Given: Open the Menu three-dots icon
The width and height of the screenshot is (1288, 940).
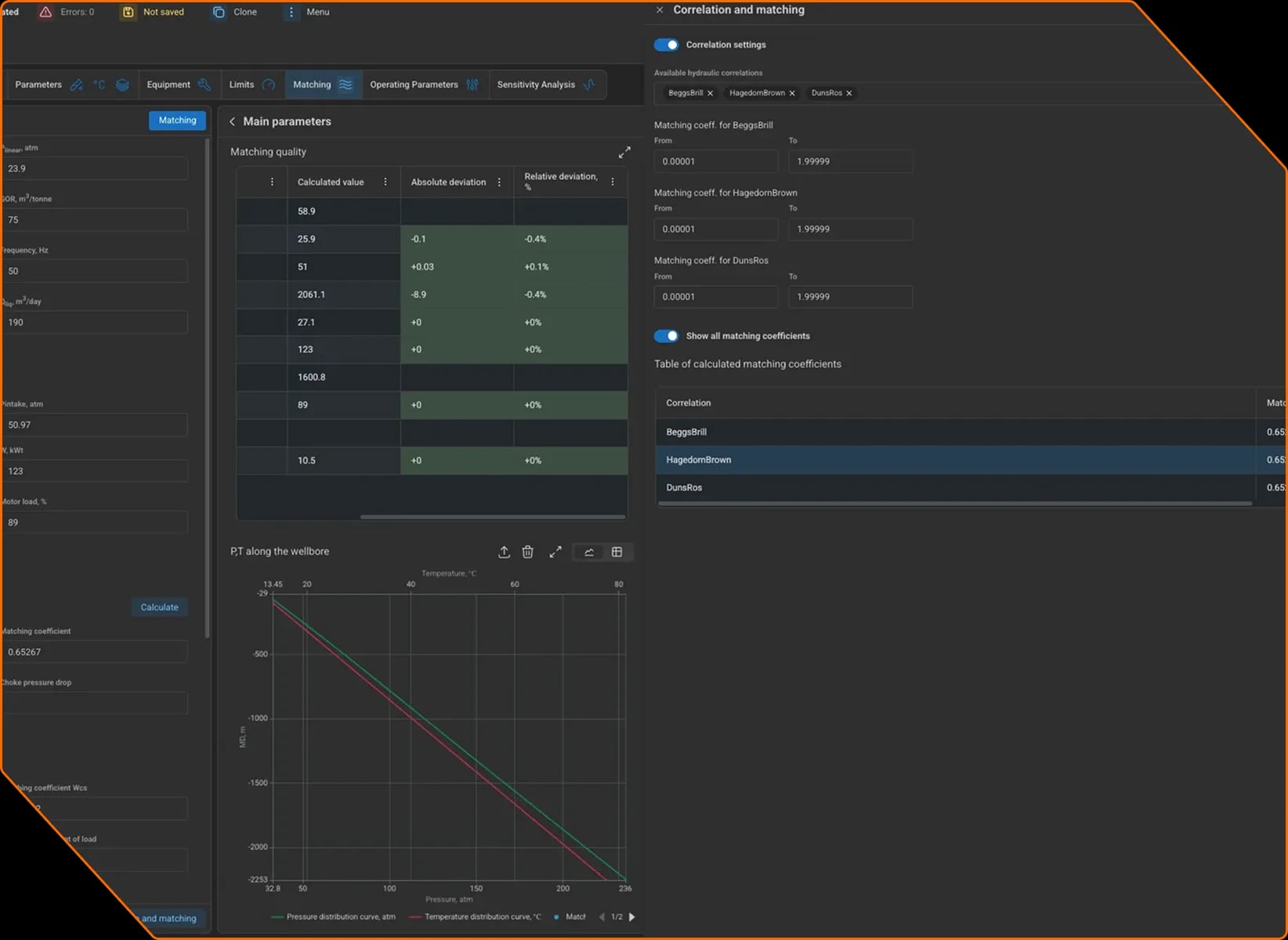Looking at the screenshot, I should [291, 12].
